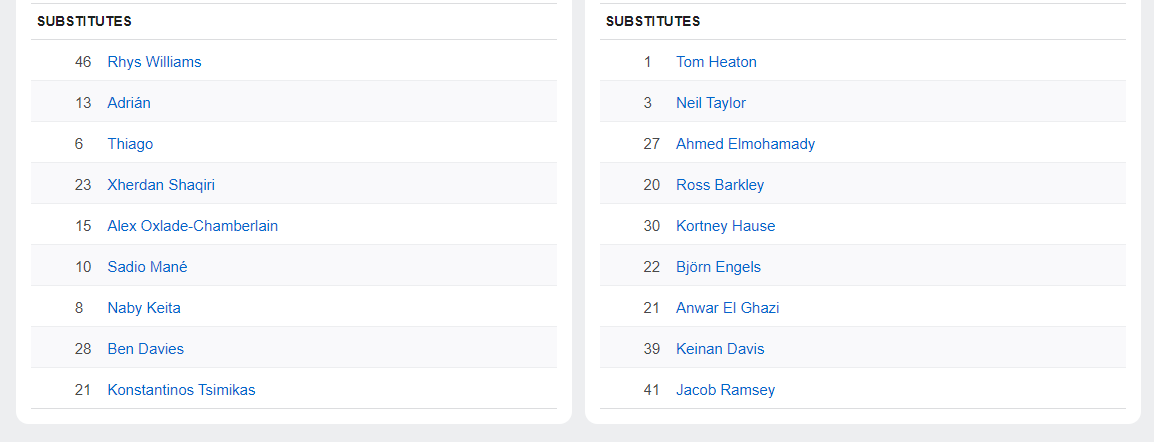Select Ahmed Elmohamady link
The width and height of the screenshot is (1154, 442).
pos(745,144)
